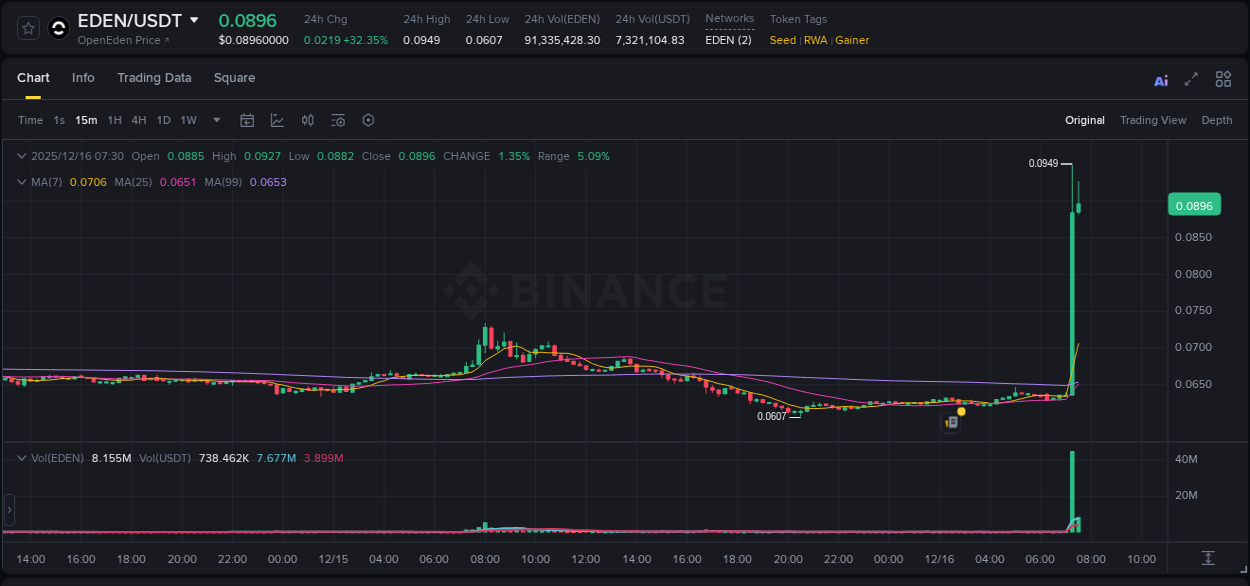Click the hexagon settings icon in chart toolbar
This screenshot has height=586, width=1250.
368,120
